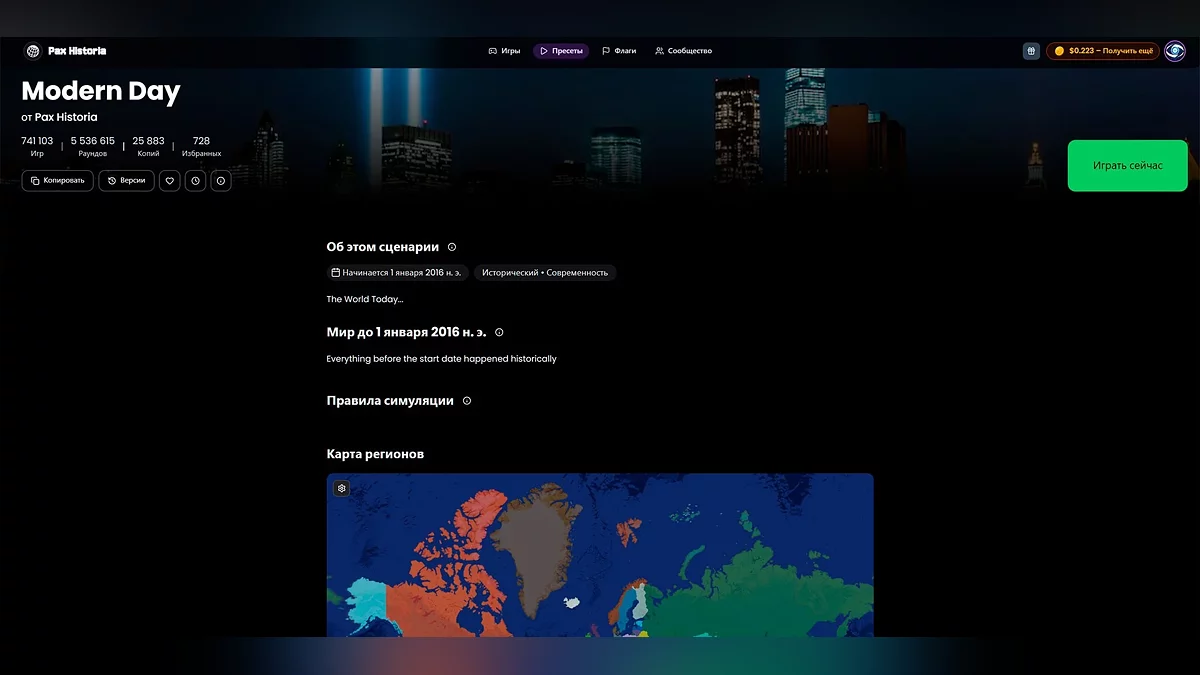The image size is (1200, 675).
Task: Expand Мир до 1 января 2016 section arrow
Action: pyautogui.click(x=499, y=332)
